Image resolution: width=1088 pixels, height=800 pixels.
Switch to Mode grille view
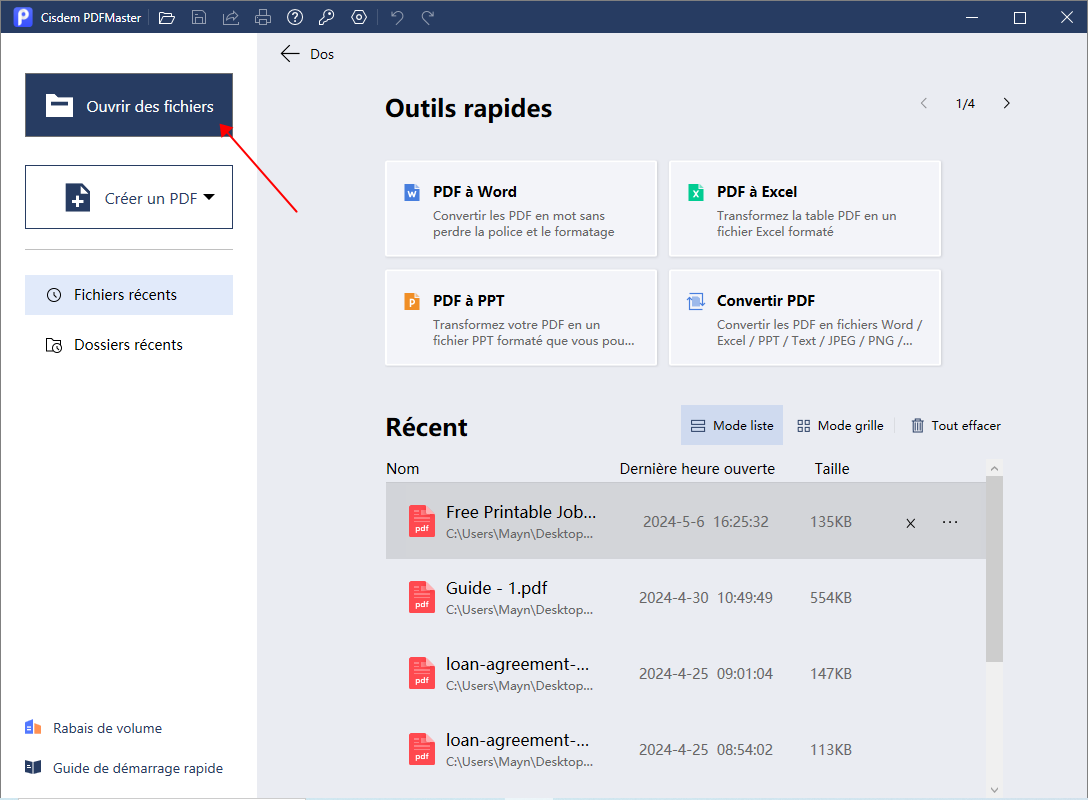pyautogui.click(x=840, y=425)
